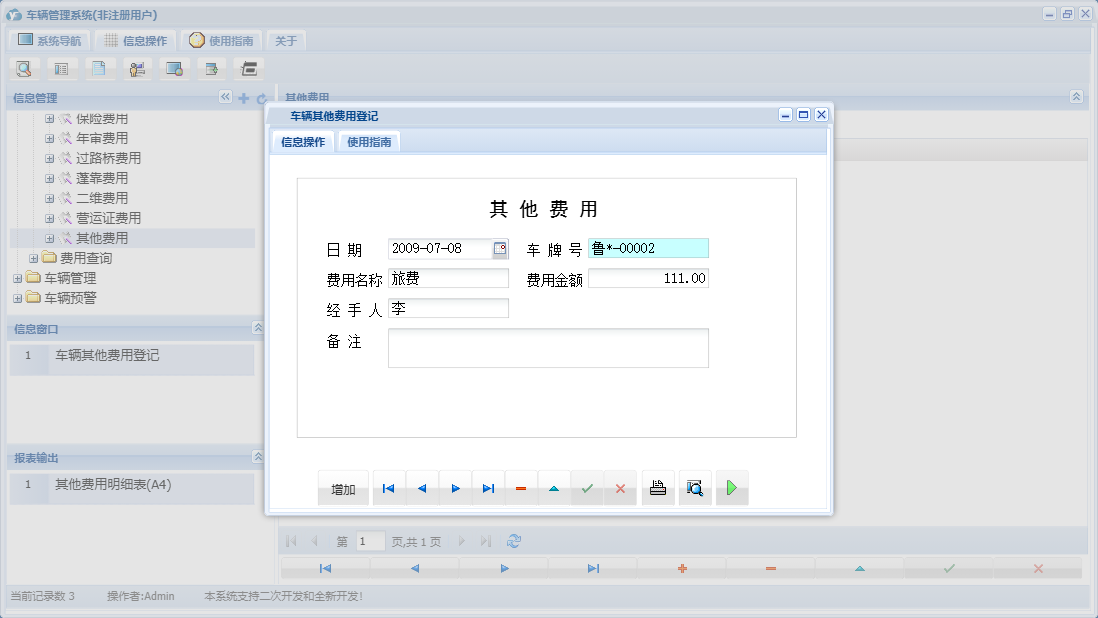Expand the 费用查询 folder

(x=33, y=259)
